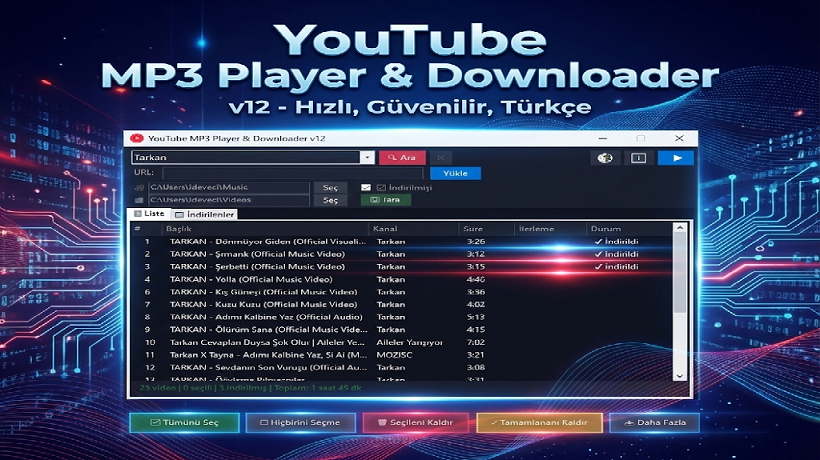Click the empty URL input field
The image size is (820, 460).
pyautogui.click(x=292, y=173)
